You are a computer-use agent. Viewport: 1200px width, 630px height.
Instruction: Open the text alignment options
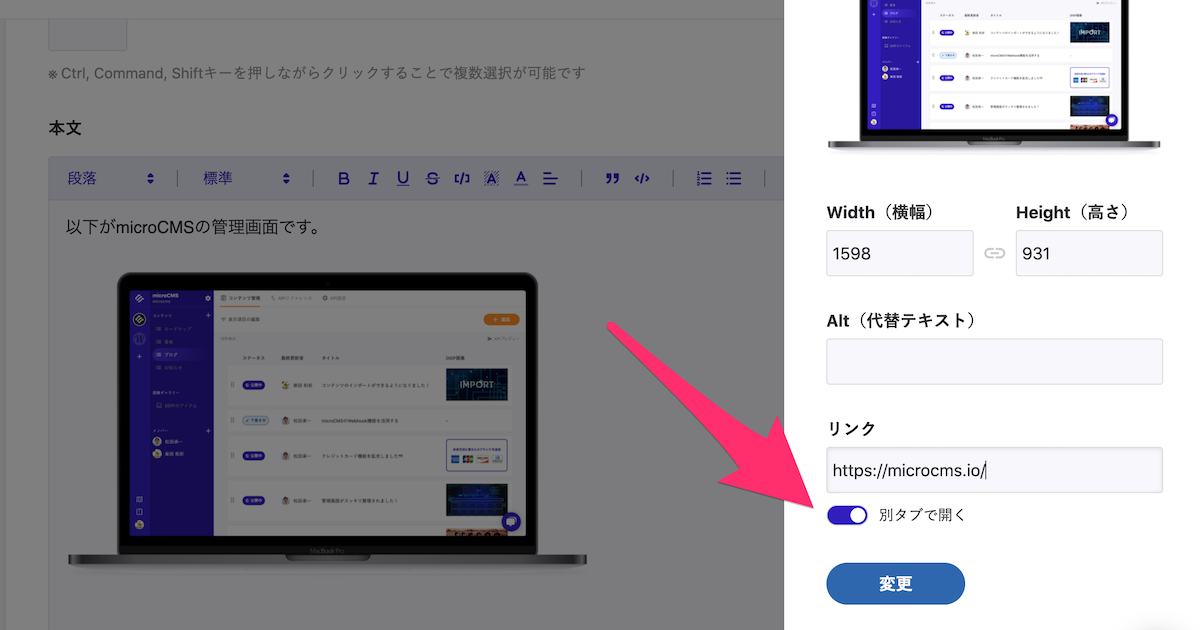pyautogui.click(x=550, y=179)
